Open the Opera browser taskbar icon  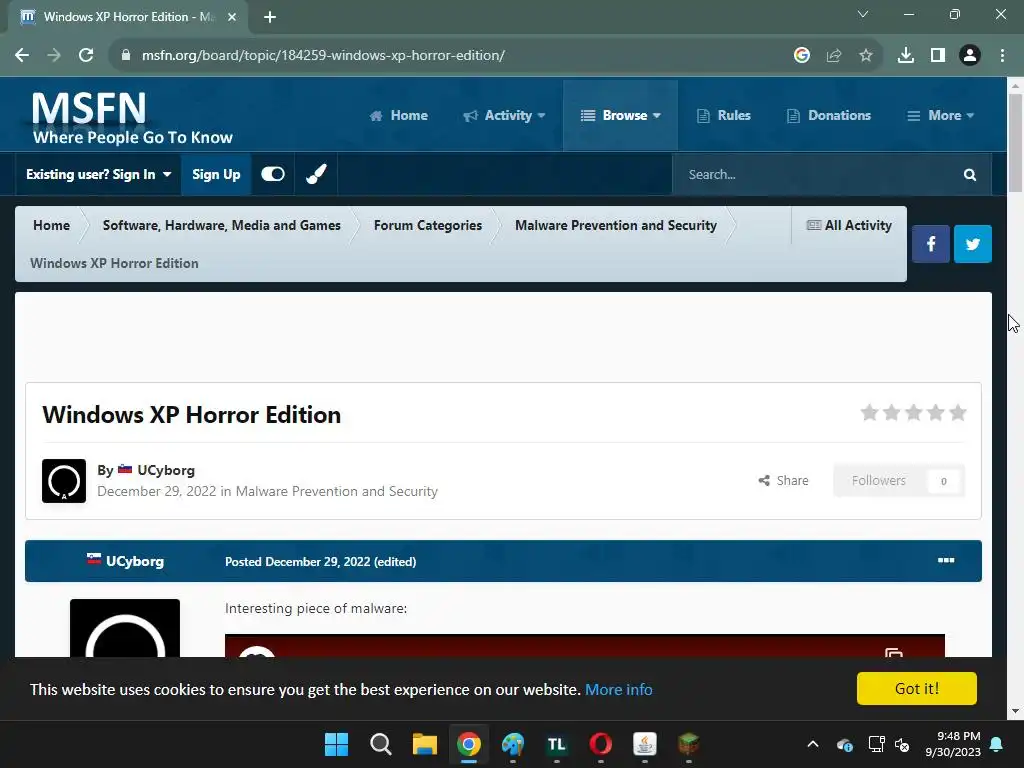601,744
